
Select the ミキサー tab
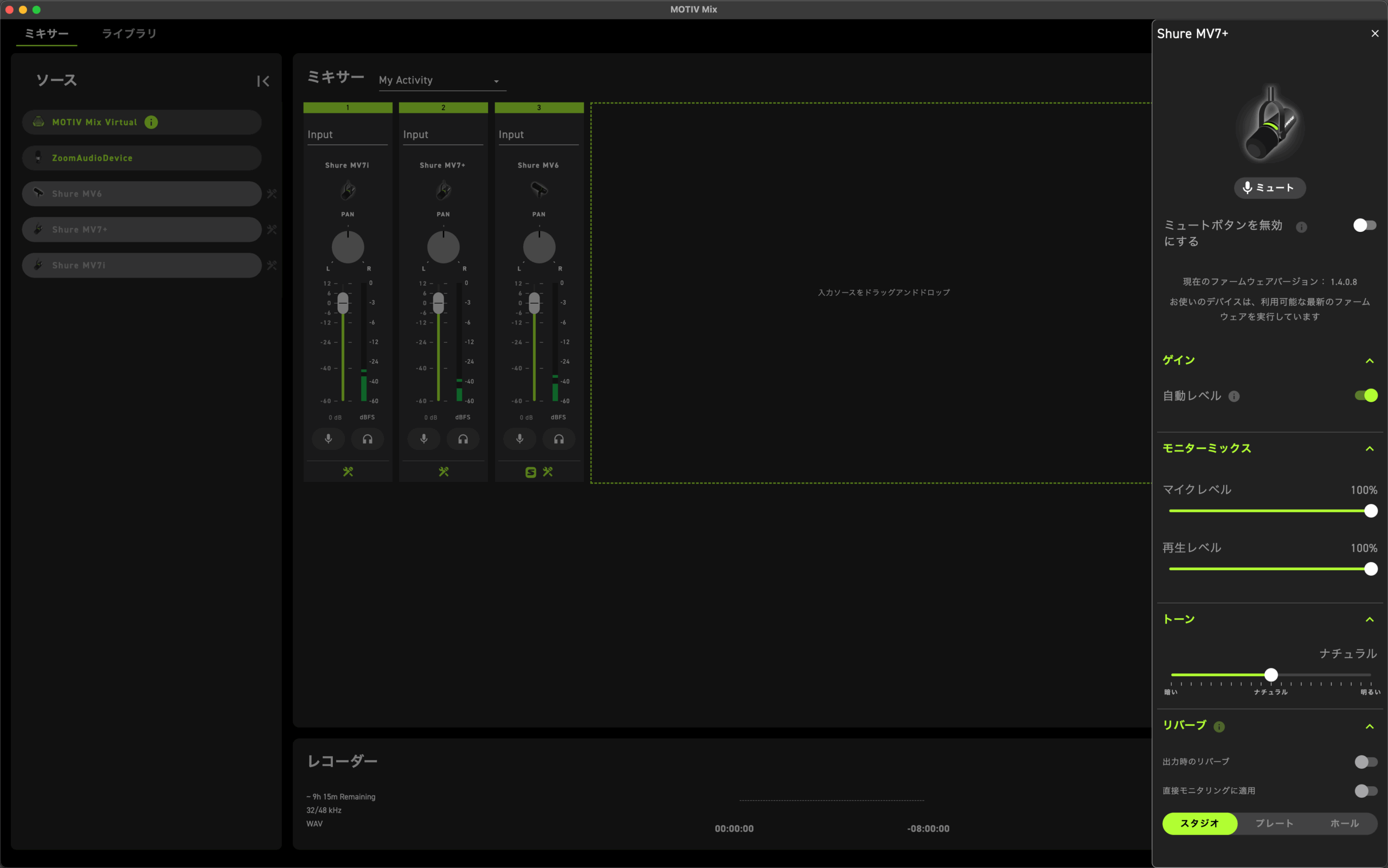[47, 33]
